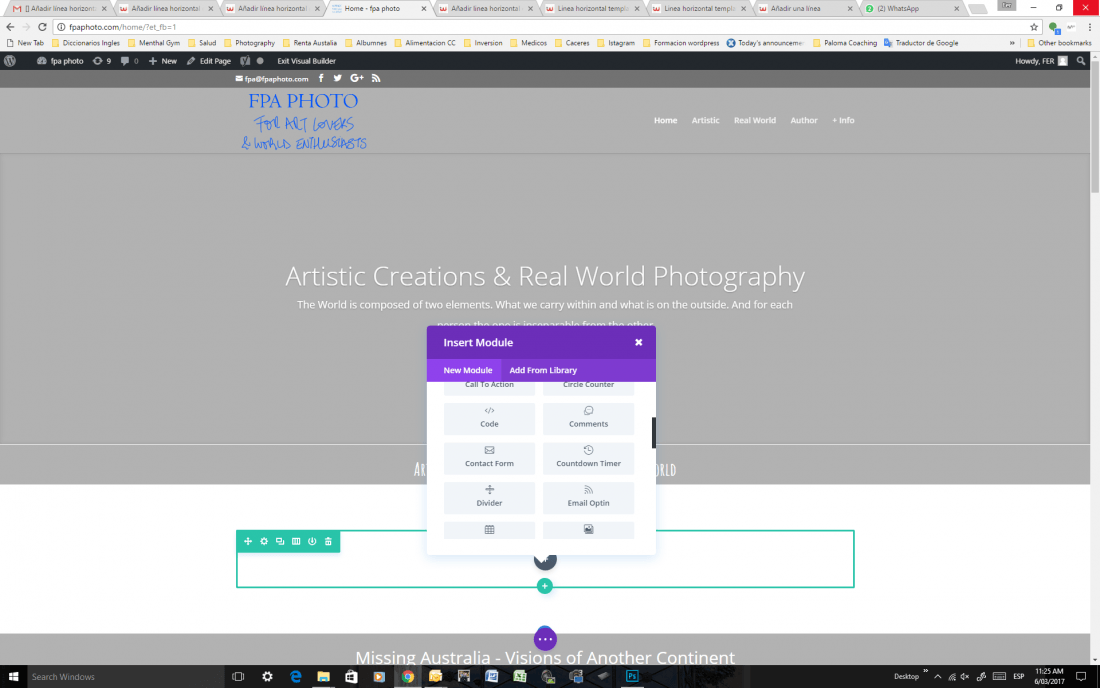Open the comments indicator in admin bar
This screenshot has width=1100, height=688.
click(129, 61)
